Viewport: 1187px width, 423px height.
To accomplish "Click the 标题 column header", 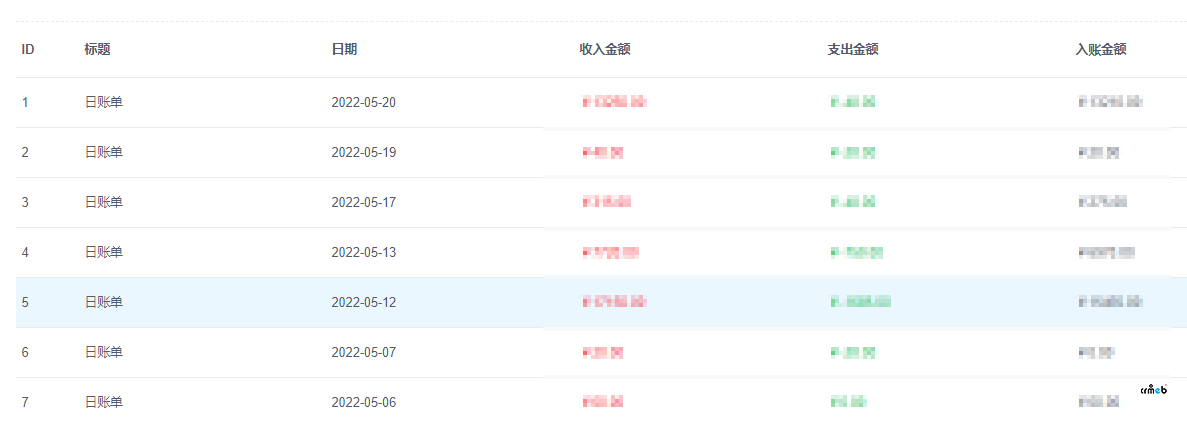I will click(97, 50).
